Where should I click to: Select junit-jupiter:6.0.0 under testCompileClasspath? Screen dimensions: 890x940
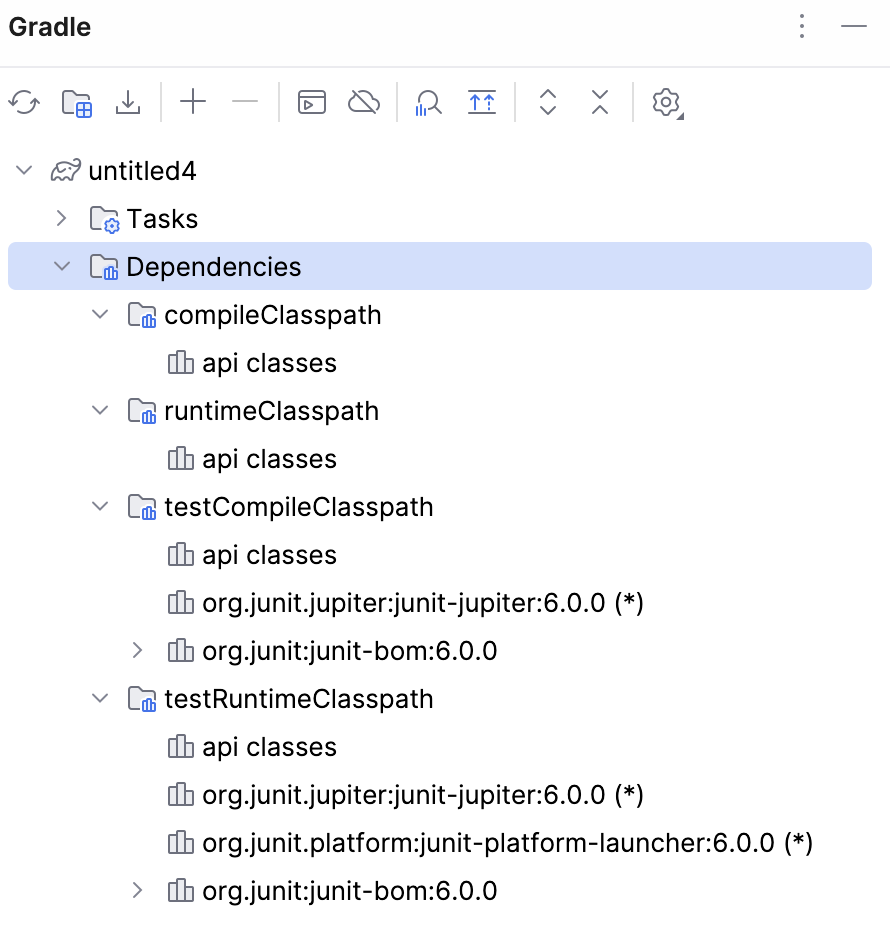(x=440, y=602)
